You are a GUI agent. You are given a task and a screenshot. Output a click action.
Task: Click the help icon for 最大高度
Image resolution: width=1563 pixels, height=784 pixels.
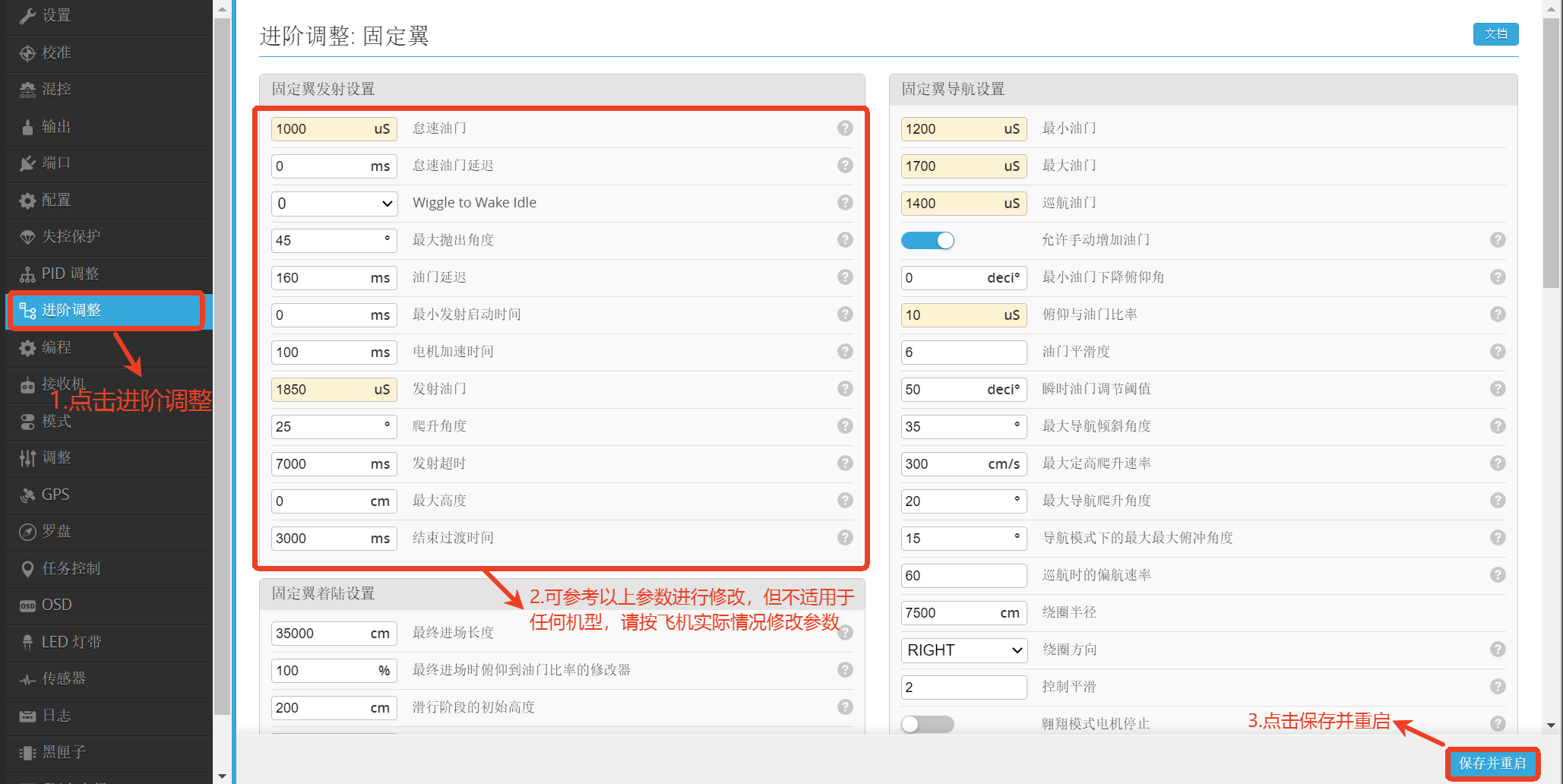click(x=845, y=501)
